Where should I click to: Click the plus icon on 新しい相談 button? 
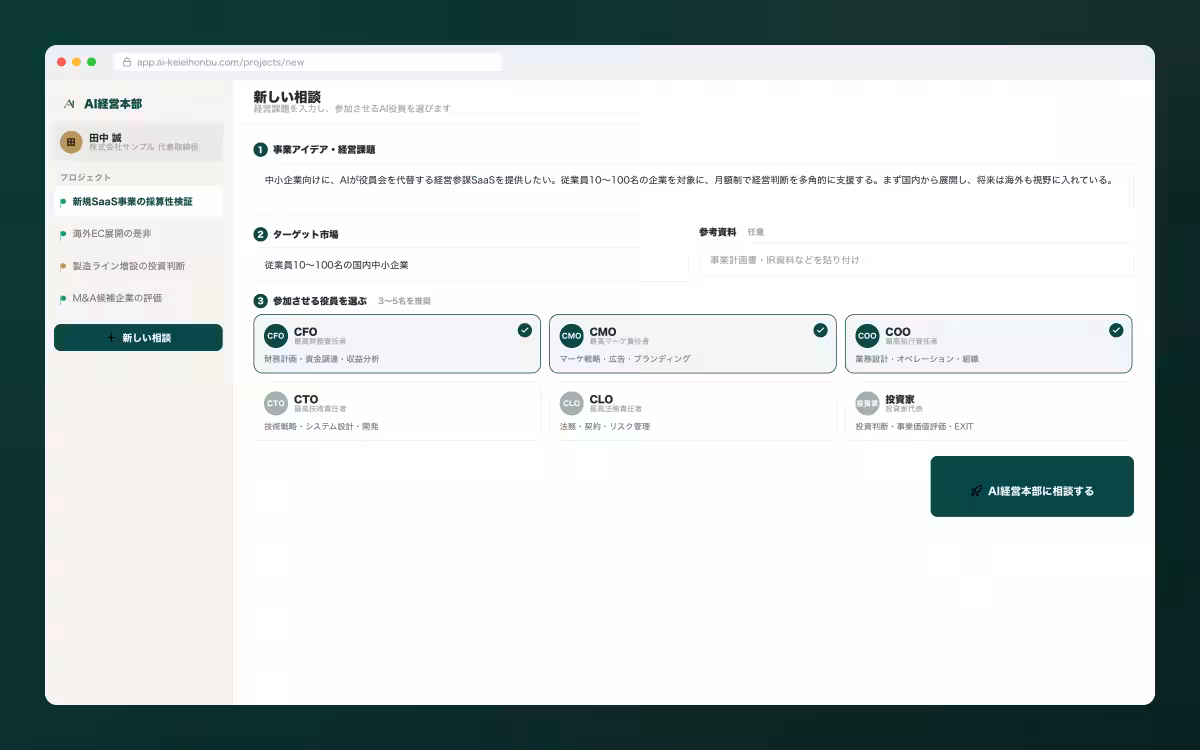pos(111,338)
